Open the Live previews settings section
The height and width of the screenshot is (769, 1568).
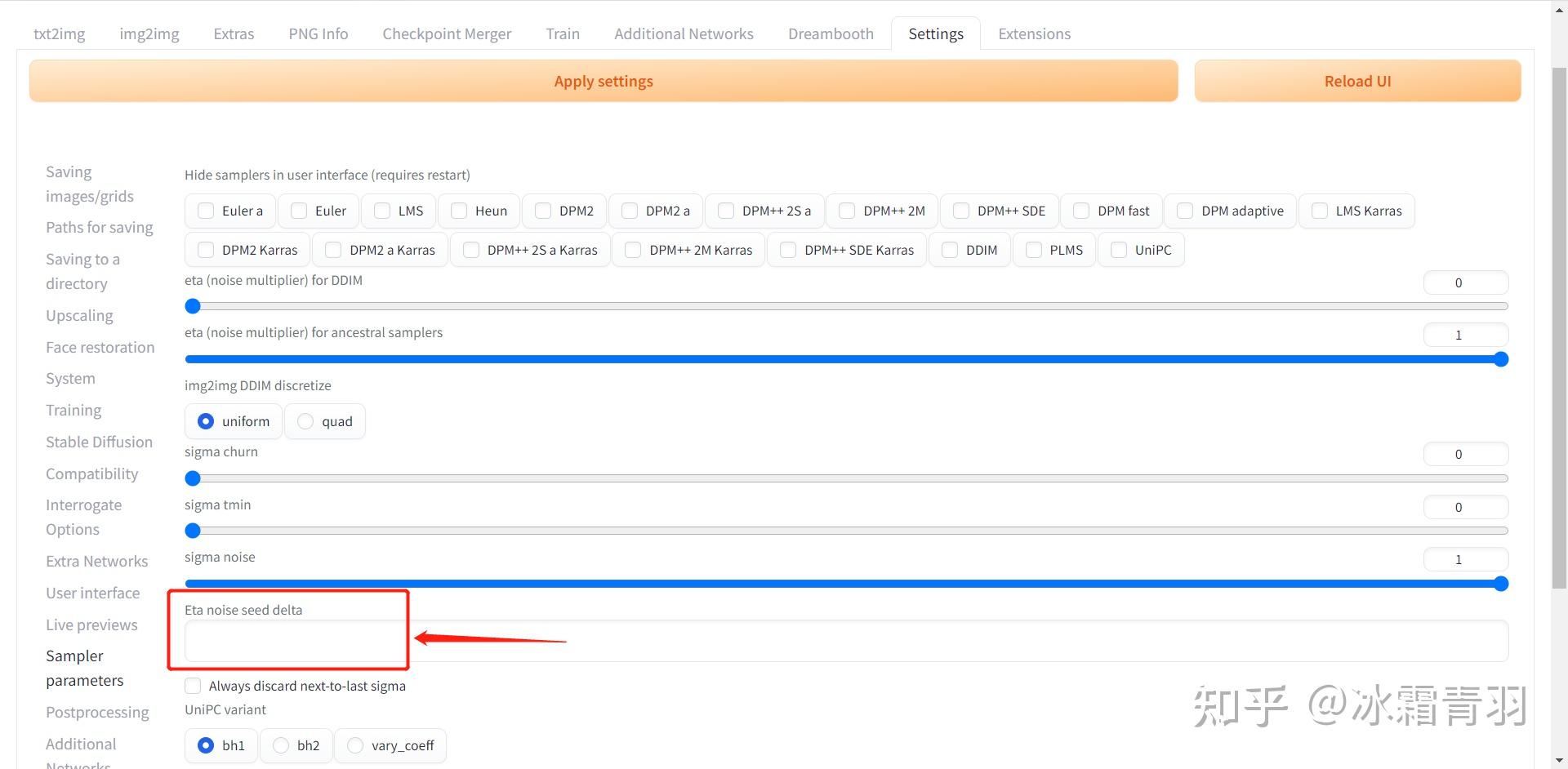point(91,625)
